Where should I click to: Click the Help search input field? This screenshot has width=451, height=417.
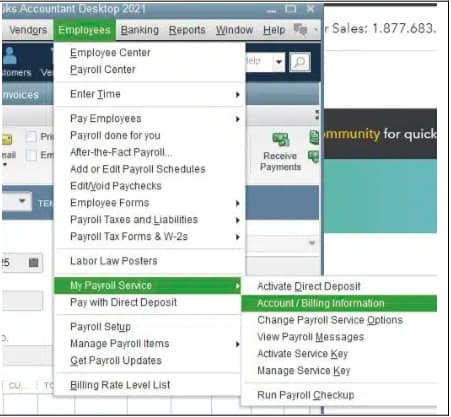click(x=258, y=62)
